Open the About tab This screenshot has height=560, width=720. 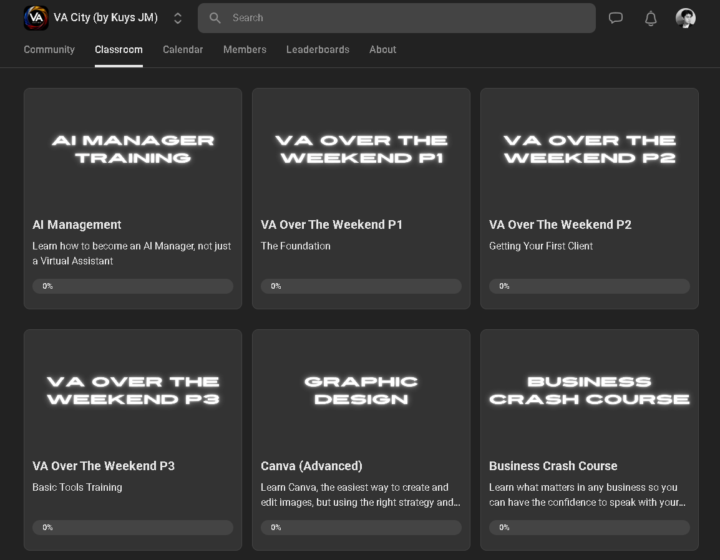click(x=383, y=50)
